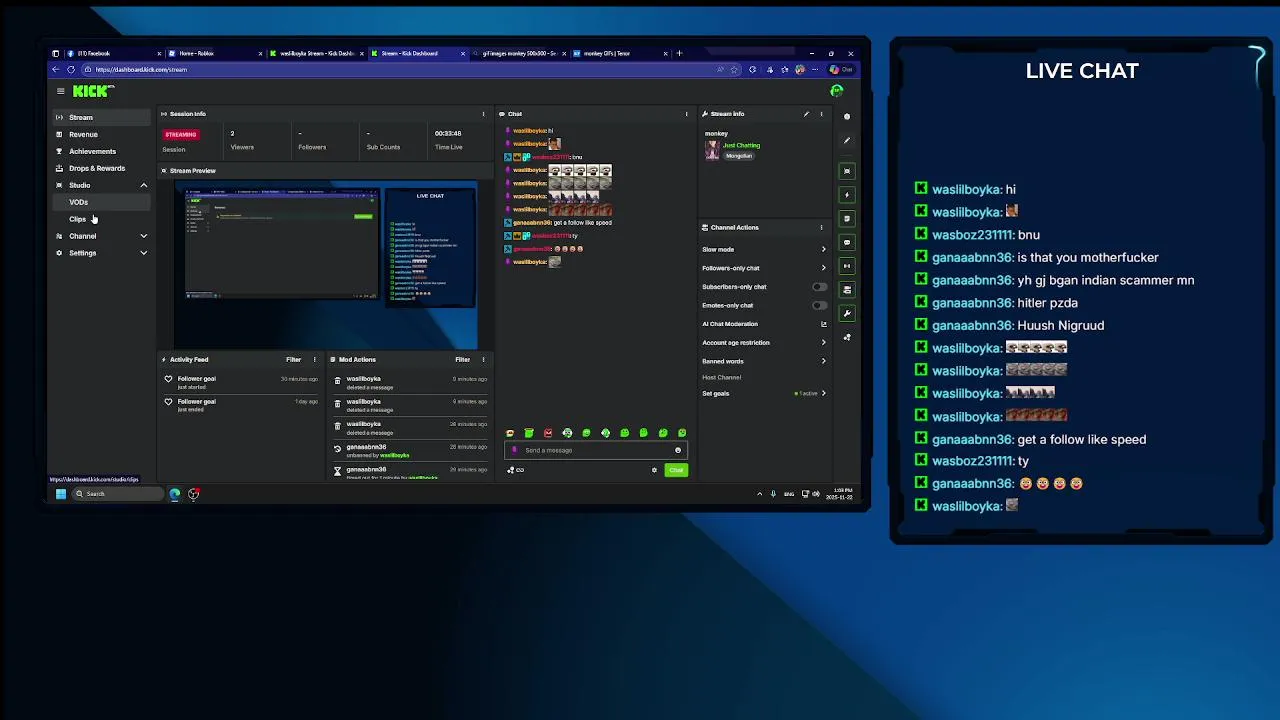Open Activity Feed three-dot menu
1280x720 pixels.
(314, 359)
